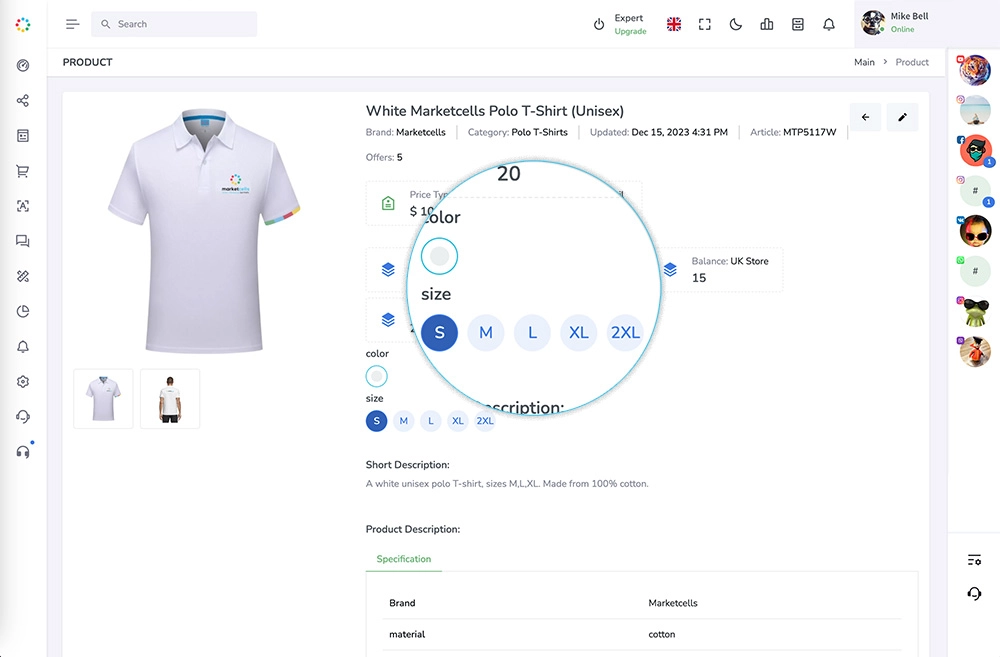Screen dimensions: 1000x657
Task: Click Main in the breadcrumb
Action: 864,62
